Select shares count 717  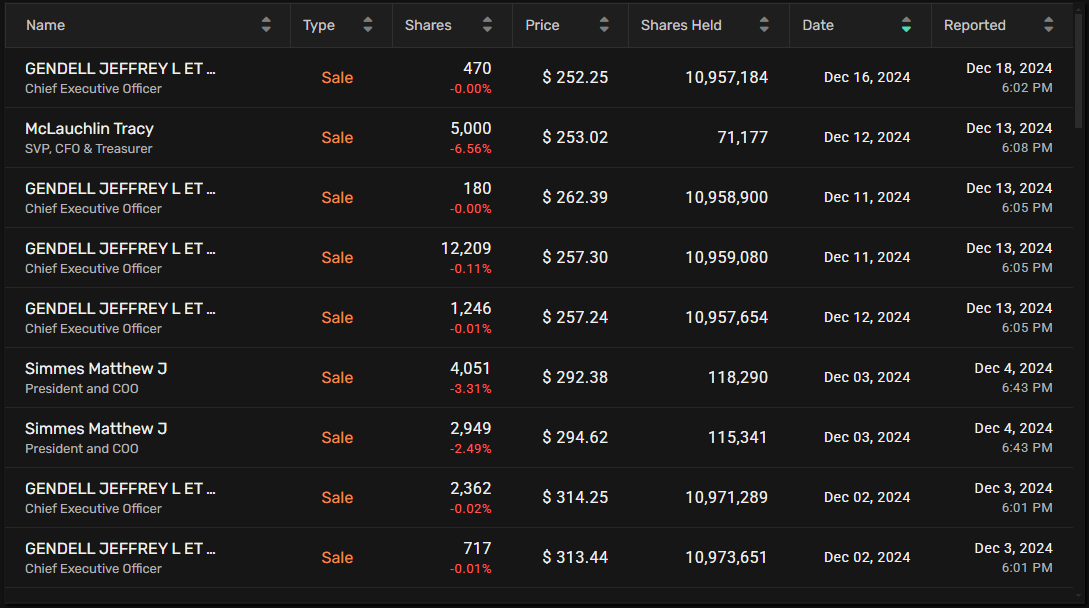pos(477,548)
